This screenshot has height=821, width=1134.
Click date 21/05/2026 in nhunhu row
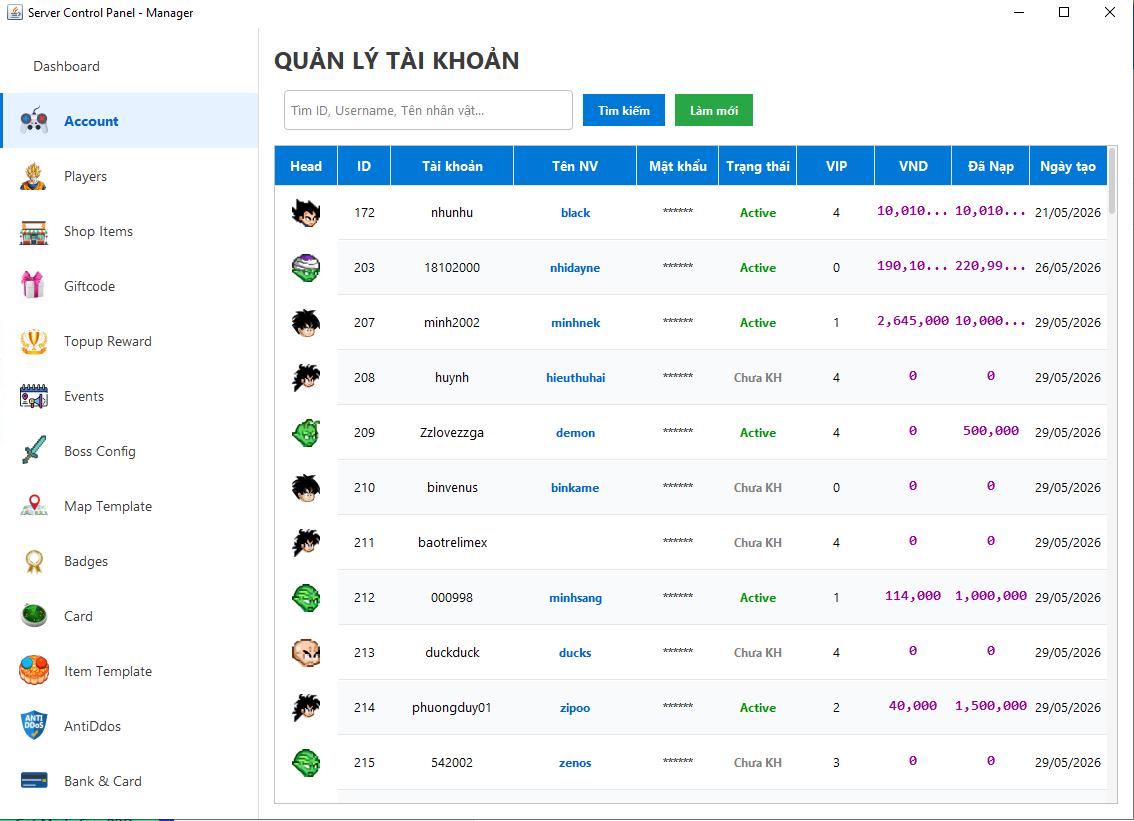pyautogui.click(x=1067, y=213)
